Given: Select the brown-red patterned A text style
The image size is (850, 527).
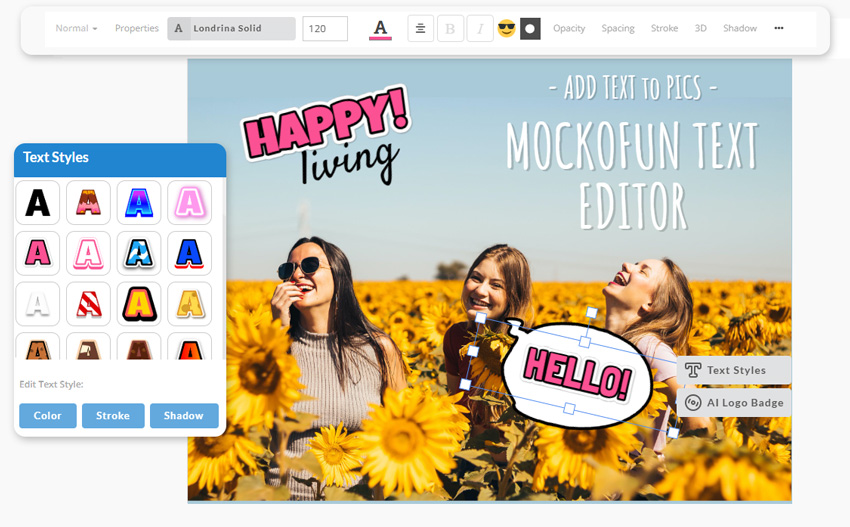Looking at the screenshot, I should pyautogui.click(x=88, y=203).
